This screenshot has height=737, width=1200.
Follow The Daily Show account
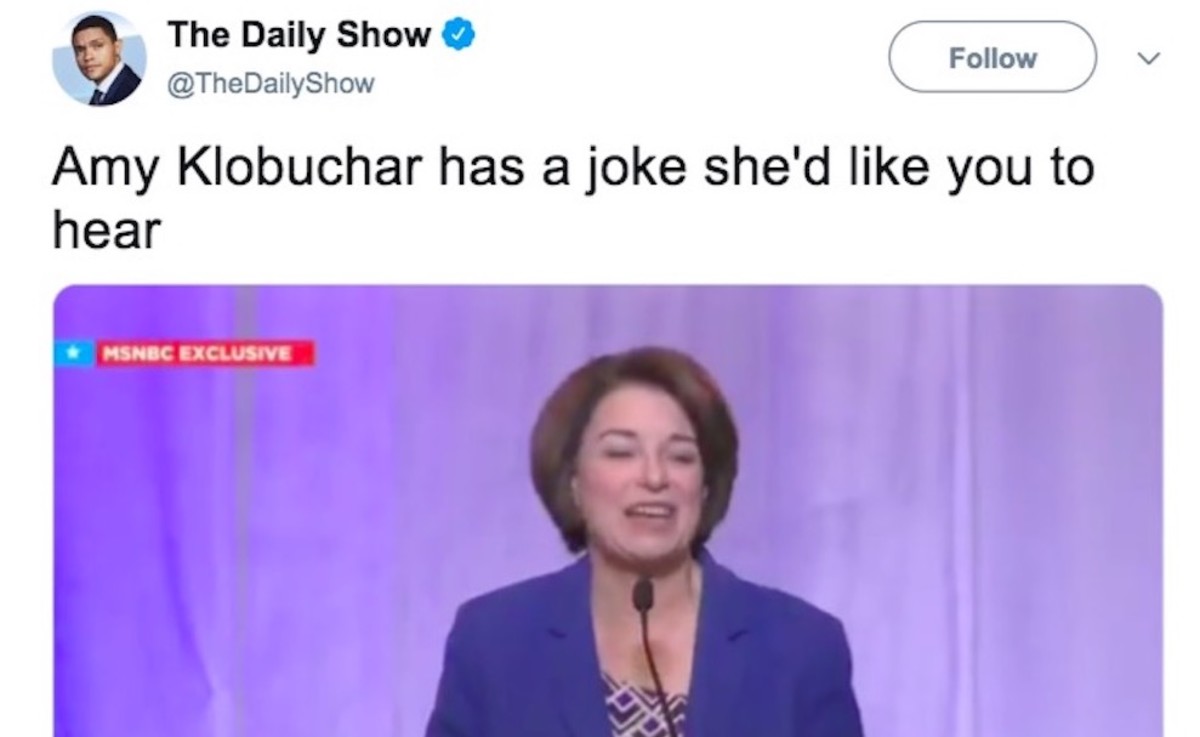click(x=992, y=58)
